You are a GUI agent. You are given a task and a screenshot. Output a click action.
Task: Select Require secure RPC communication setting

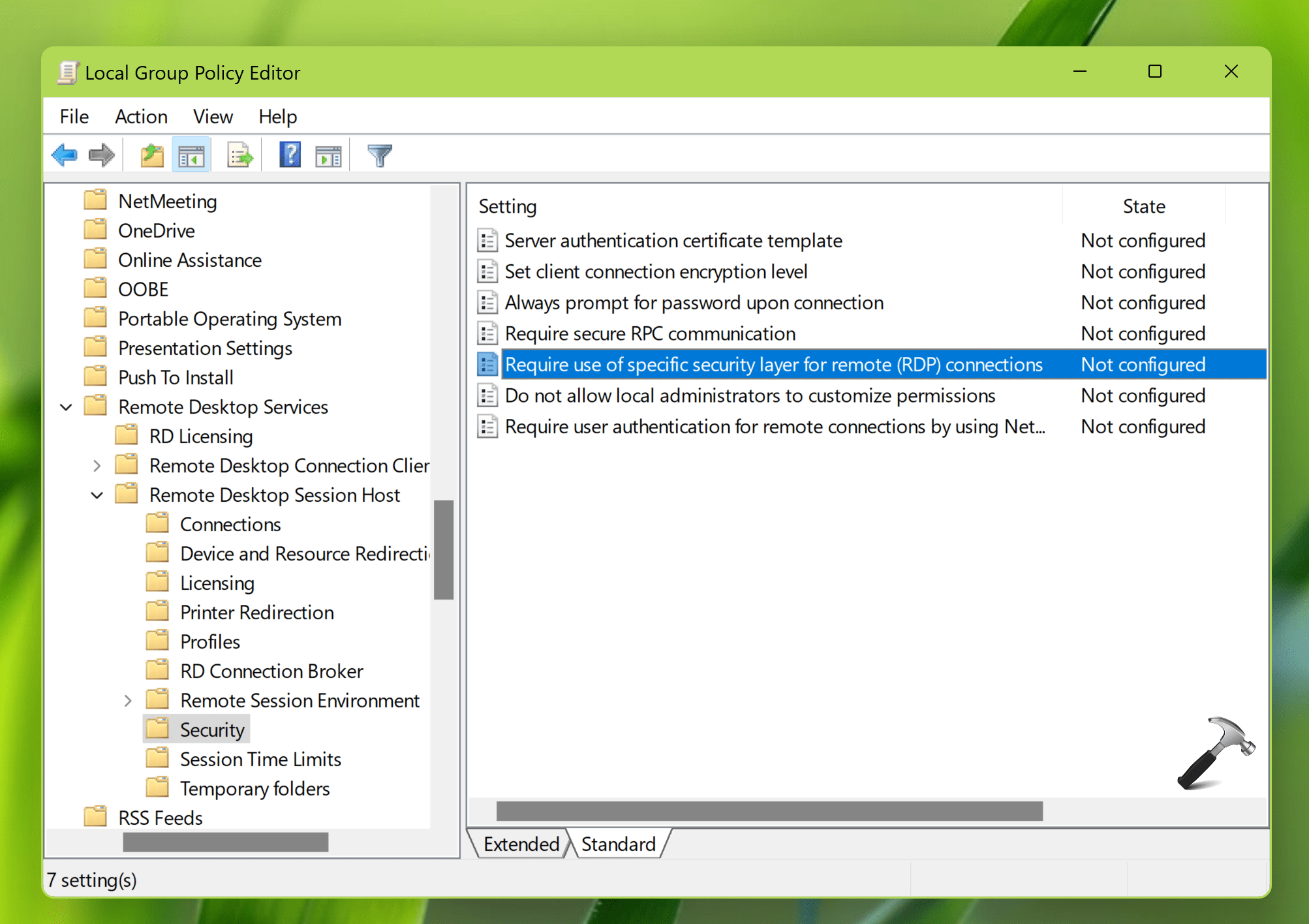tap(650, 334)
